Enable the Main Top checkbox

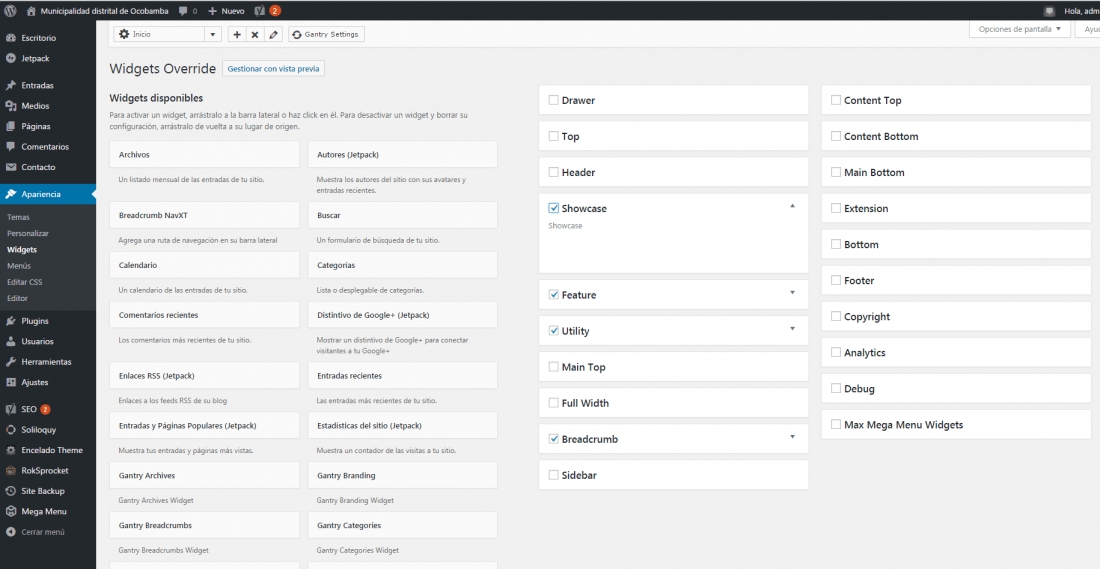[554, 367]
